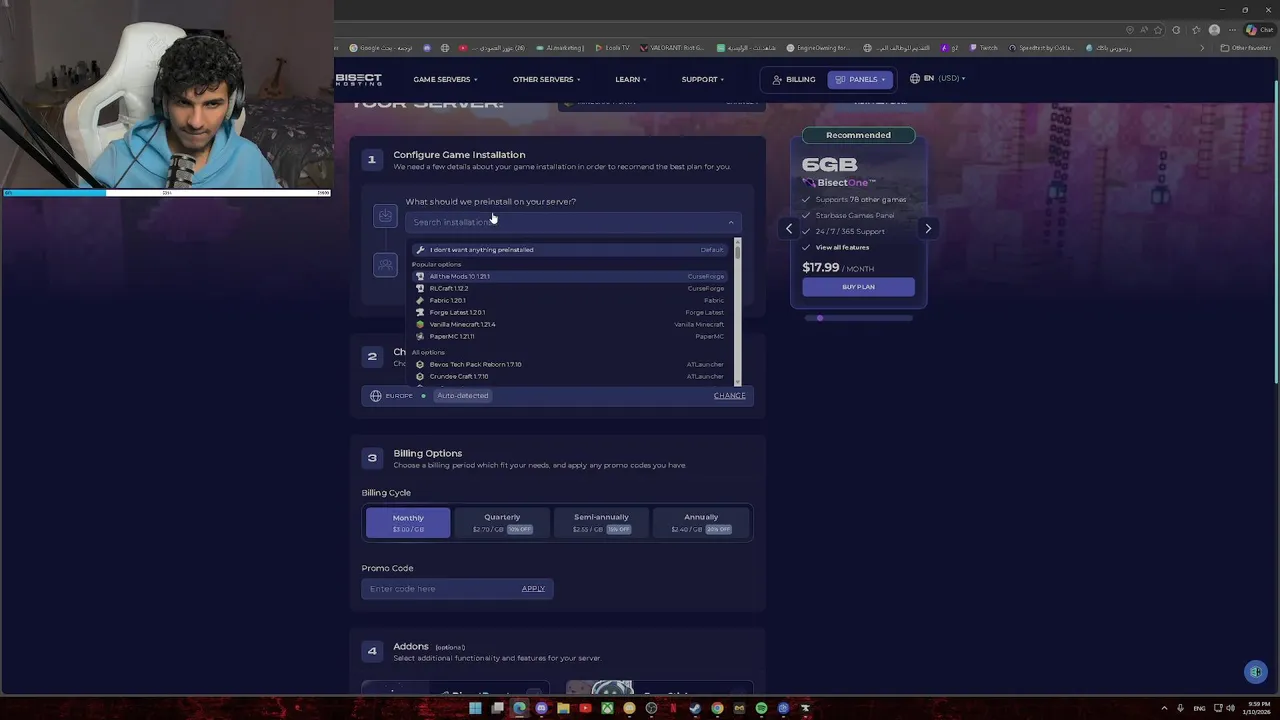Expand the Other Servers menu
This screenshot has width=1280, height=720.
pyautogui.click(x=546, y=79)
